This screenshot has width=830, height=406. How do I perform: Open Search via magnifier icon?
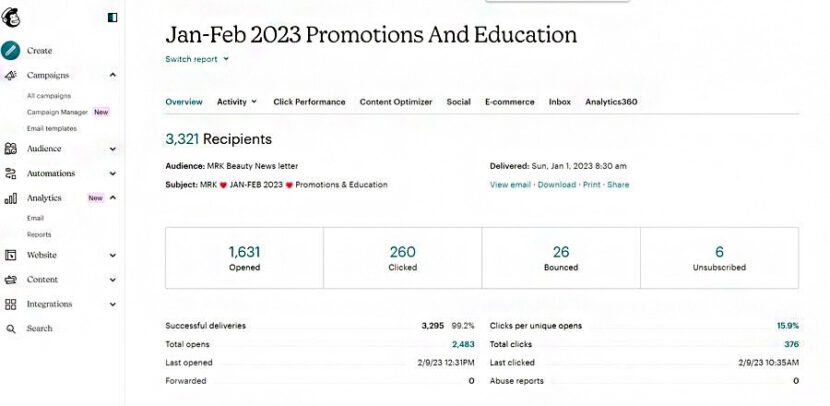[11, 329]
